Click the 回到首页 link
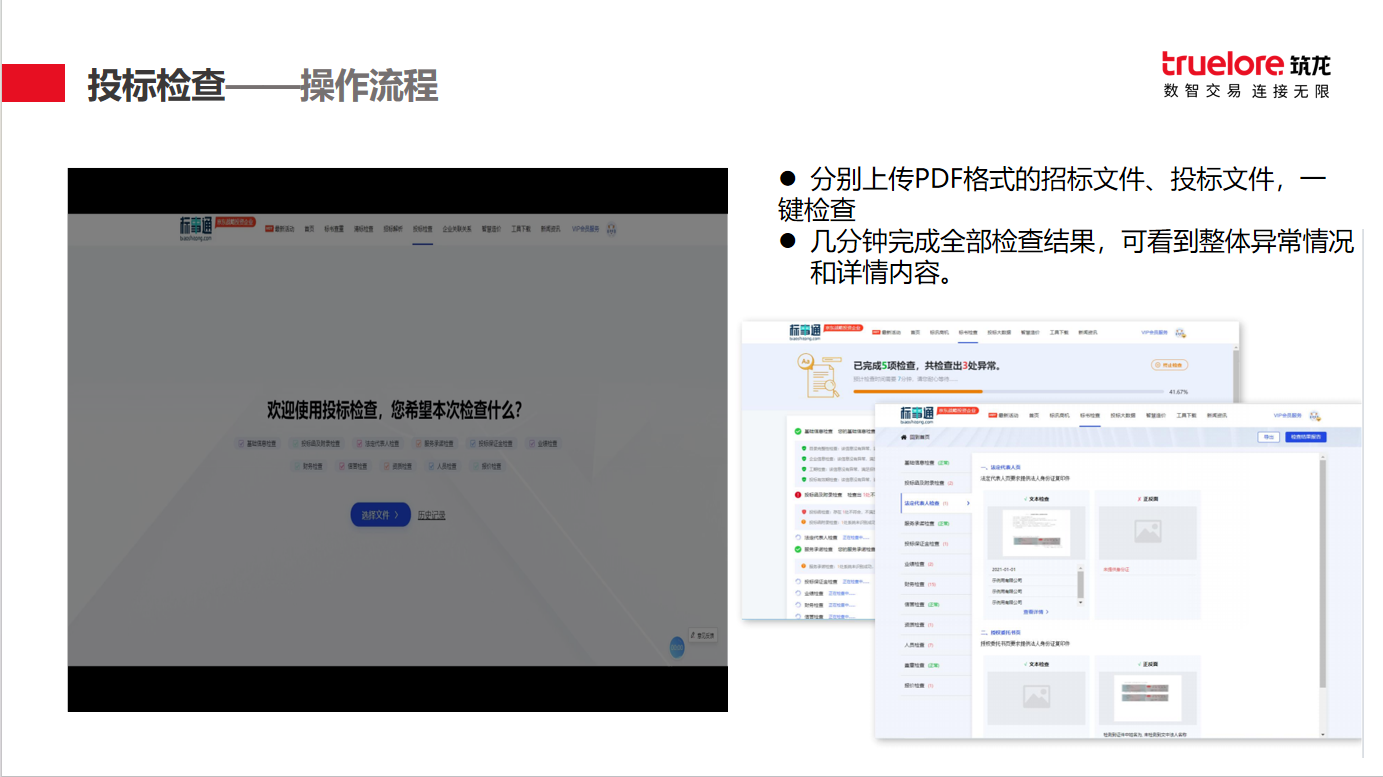 920,438
